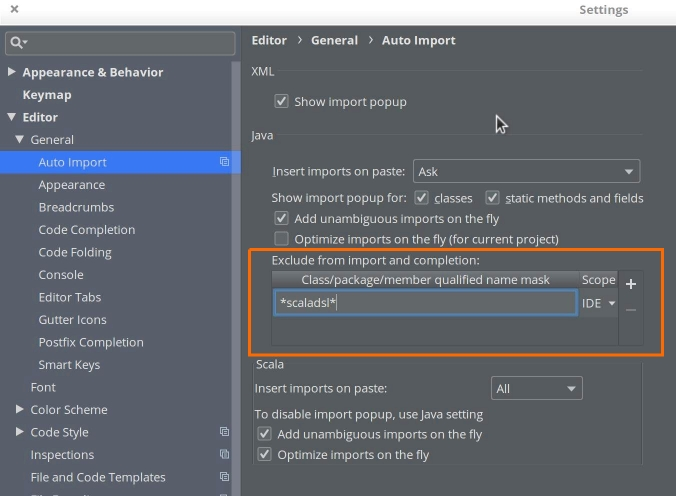
Task: Click project-level icon beside File and Code Templates
Action: pyautogui.click(x=225, y=477)
